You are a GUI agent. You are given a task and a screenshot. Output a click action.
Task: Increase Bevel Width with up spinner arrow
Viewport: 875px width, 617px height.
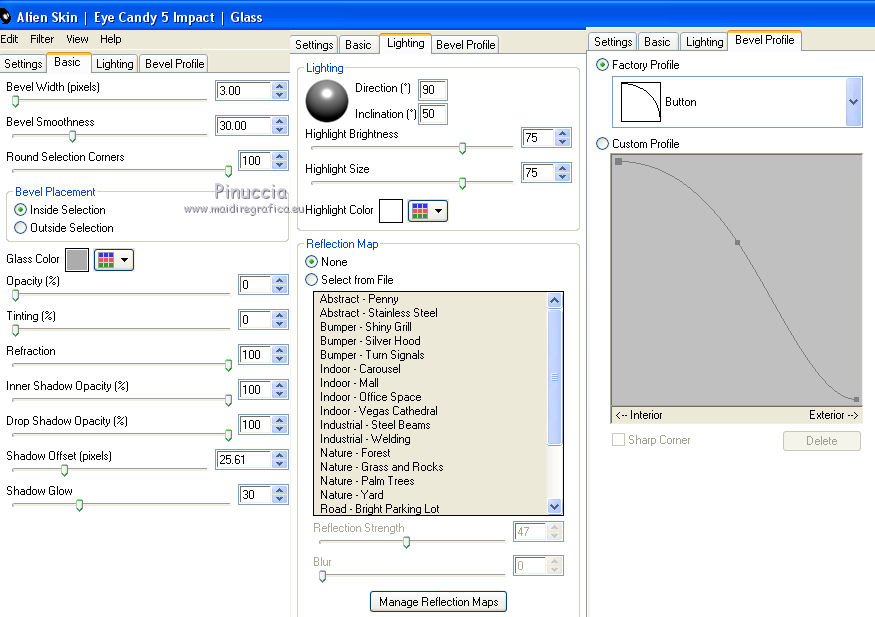point(281,87)
